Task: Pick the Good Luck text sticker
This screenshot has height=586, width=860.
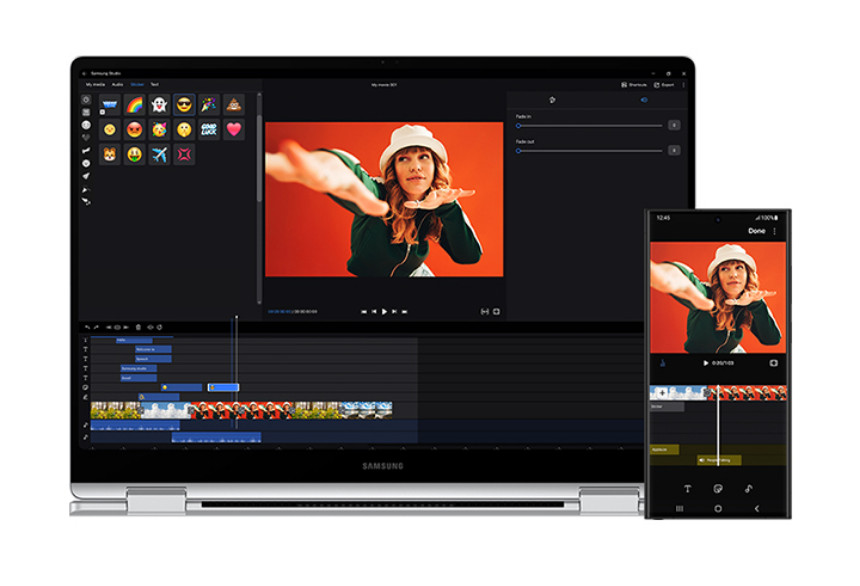Action: tap(209, 129)
